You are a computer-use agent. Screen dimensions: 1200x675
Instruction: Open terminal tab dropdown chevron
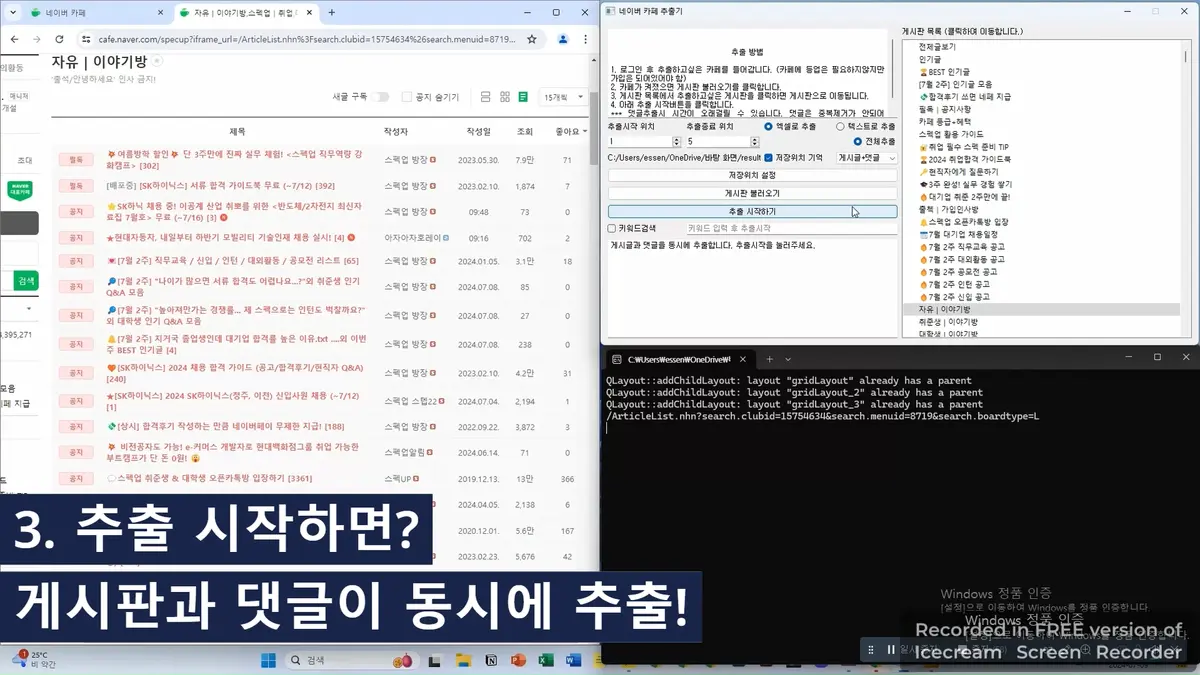coord(789,359)
